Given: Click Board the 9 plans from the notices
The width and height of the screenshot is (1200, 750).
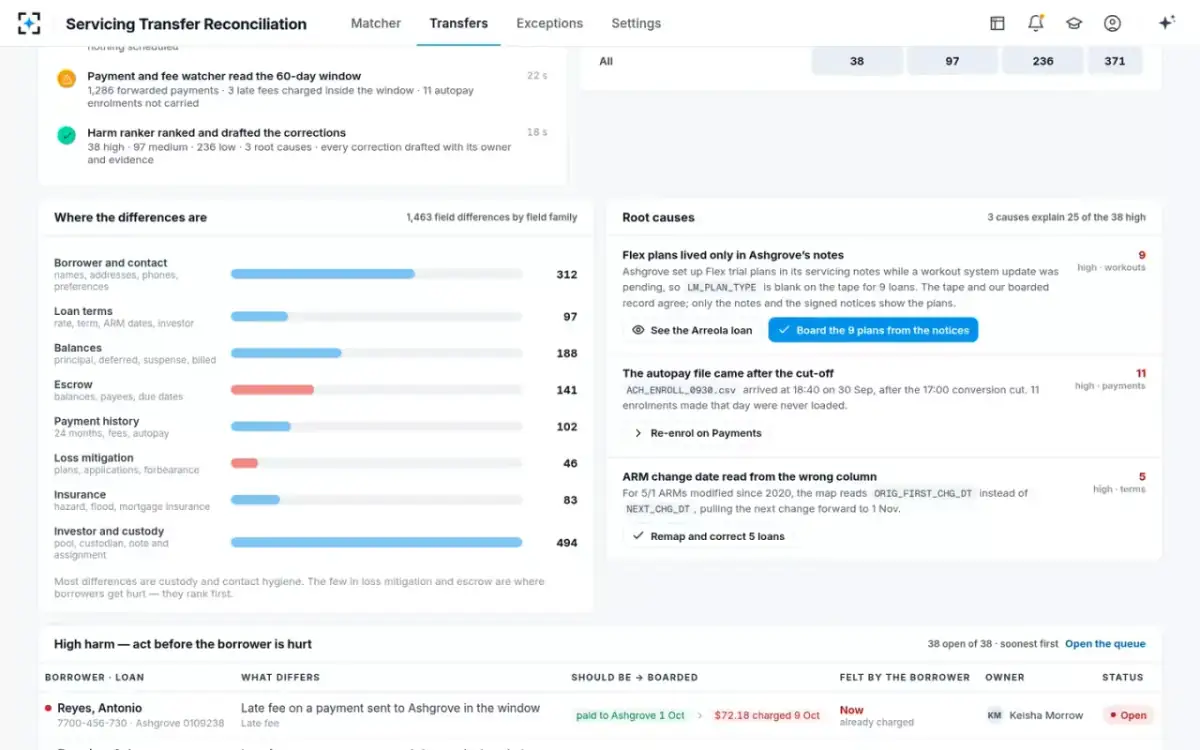Looking at the screenshot, I should tap(873, 330).
